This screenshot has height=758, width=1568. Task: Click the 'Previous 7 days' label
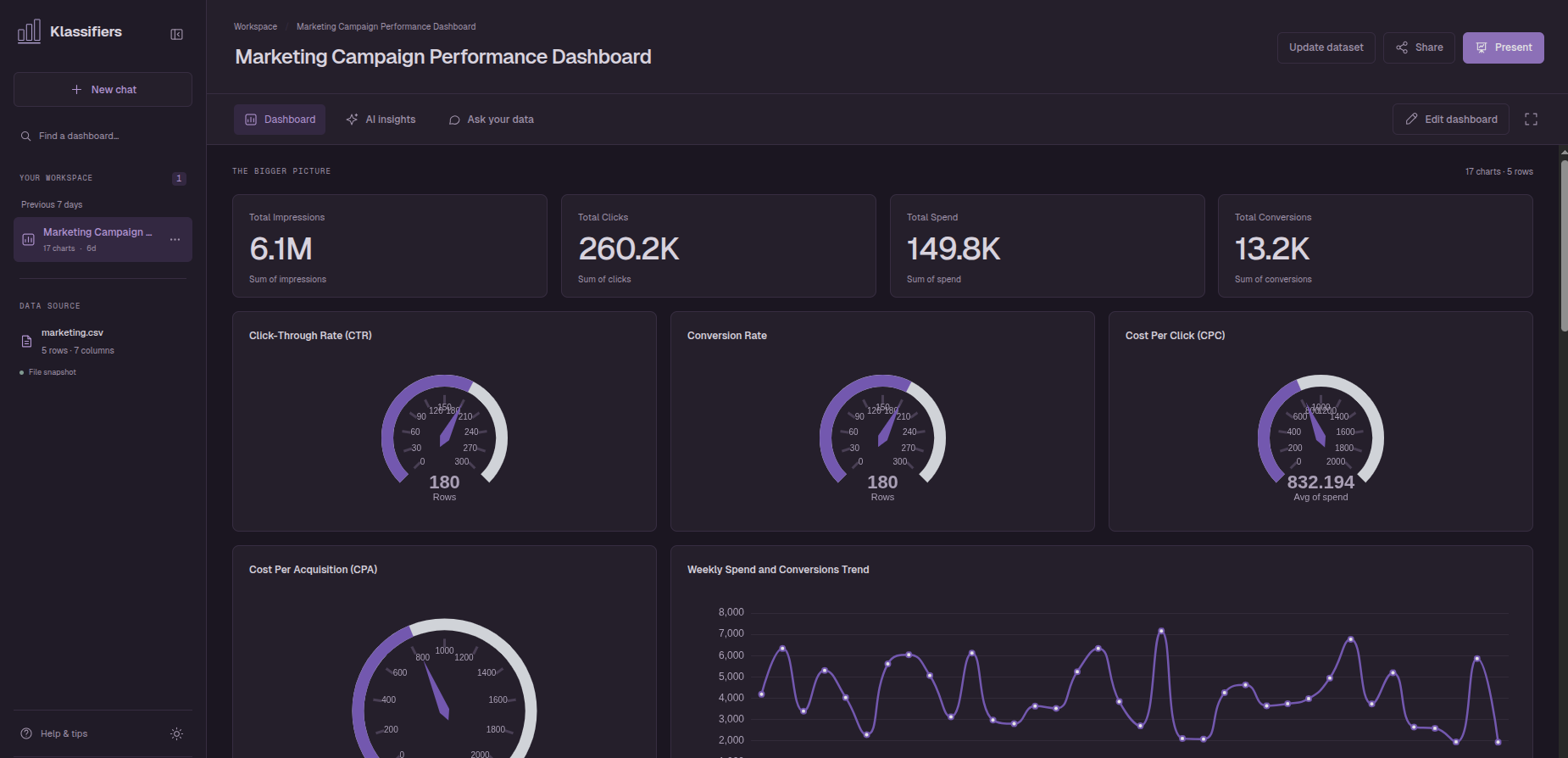pos(52,204)
